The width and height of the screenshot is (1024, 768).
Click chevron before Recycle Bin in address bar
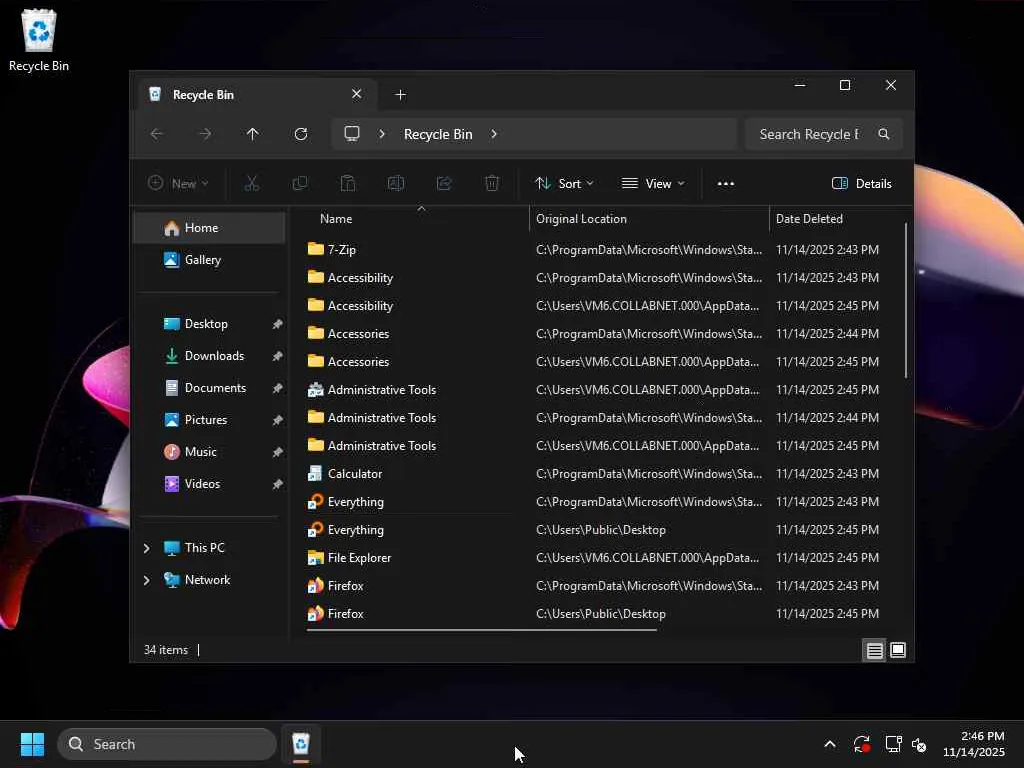(x=382, y=134)
